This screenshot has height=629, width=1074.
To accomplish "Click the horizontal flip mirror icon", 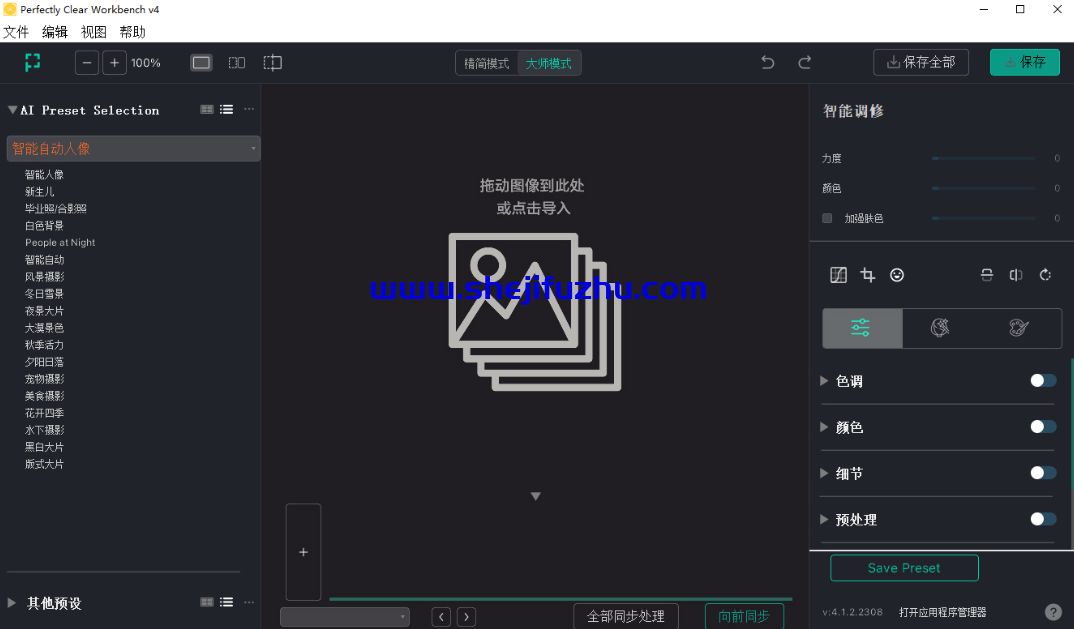I will [x=1016, y=275].
